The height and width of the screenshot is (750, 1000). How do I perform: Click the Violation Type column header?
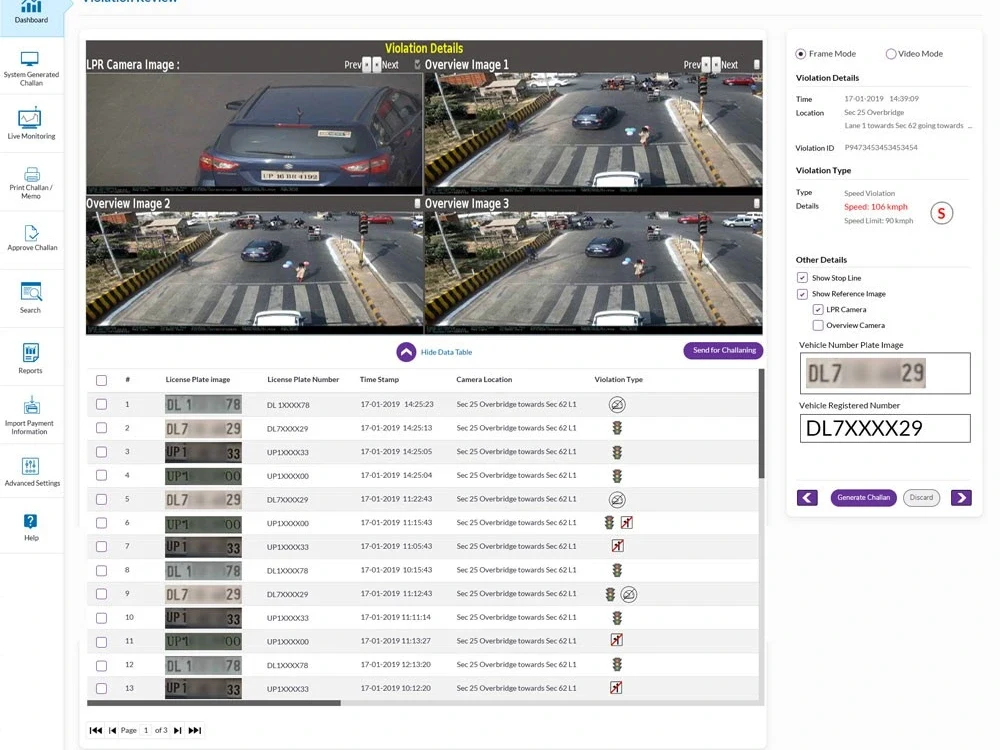pyautogui.click(x=619, y=379)
